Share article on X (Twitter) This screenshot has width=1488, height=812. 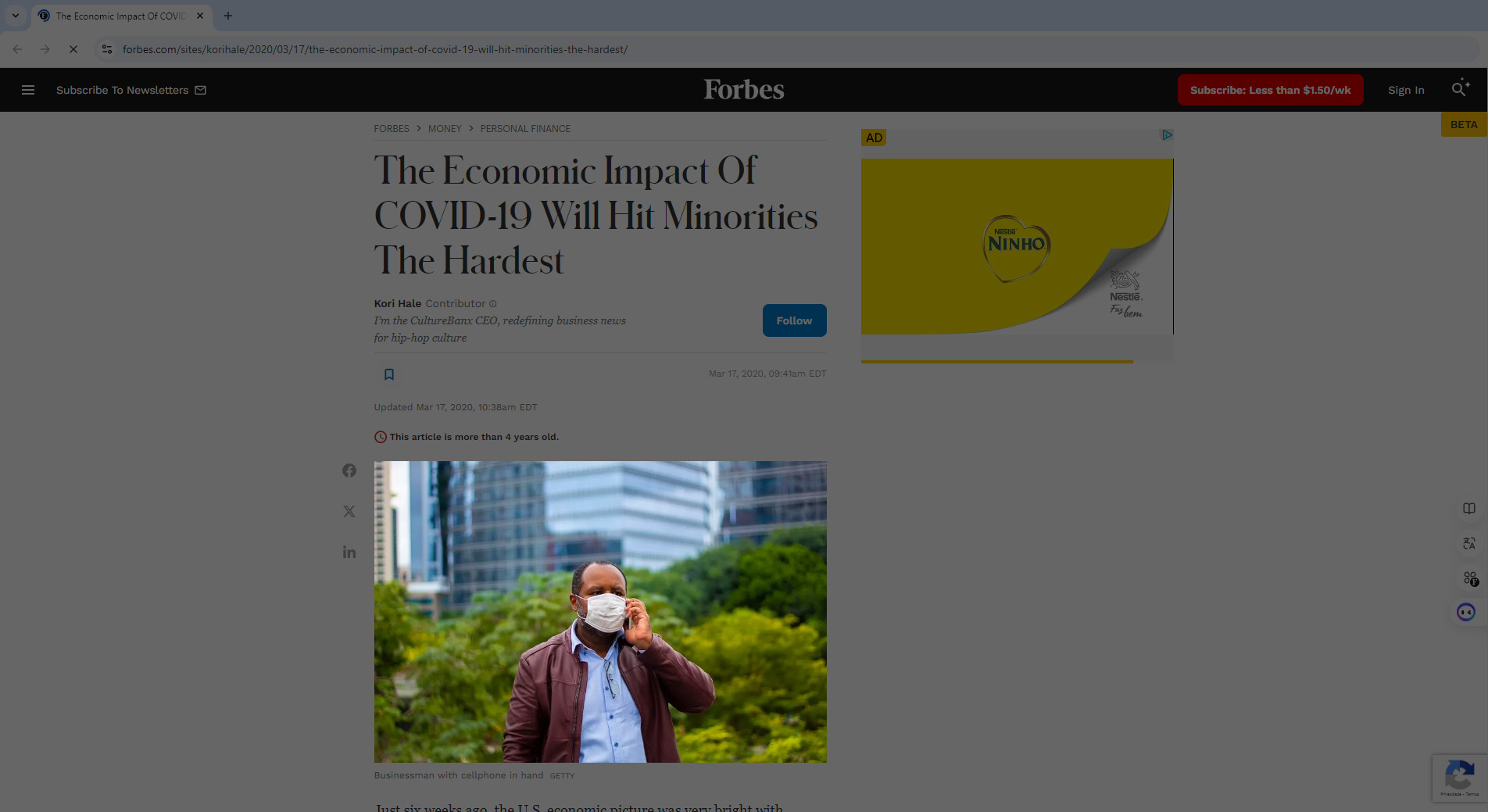(x=349, y=511)
